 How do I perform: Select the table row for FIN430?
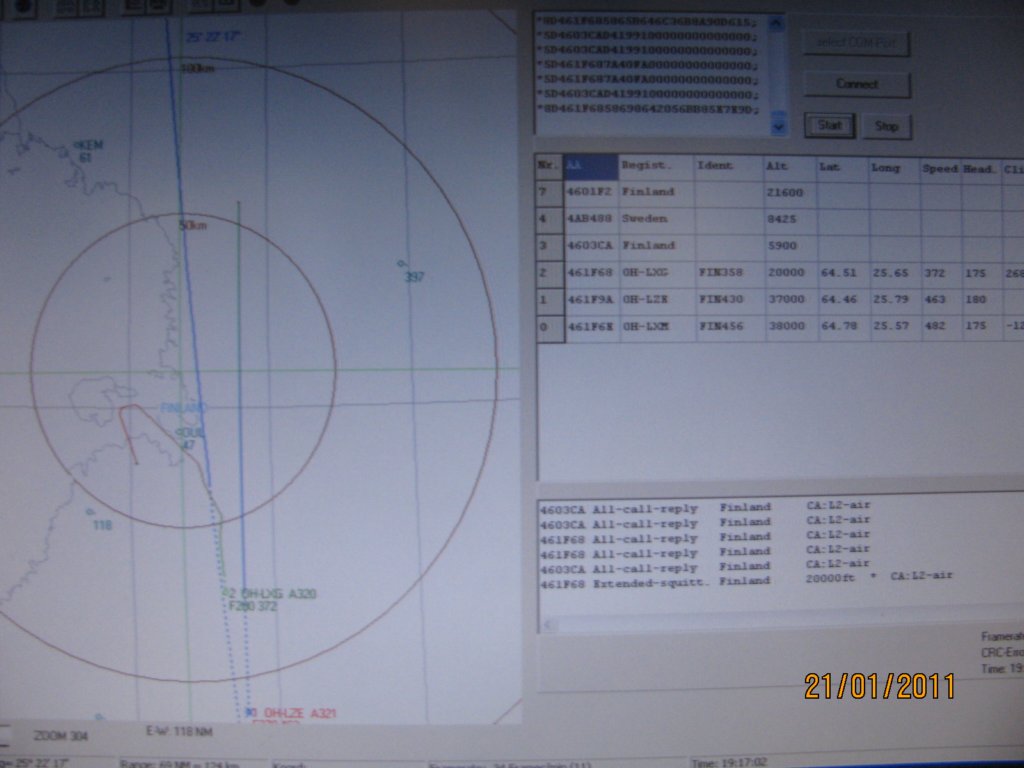click(722, 299)
